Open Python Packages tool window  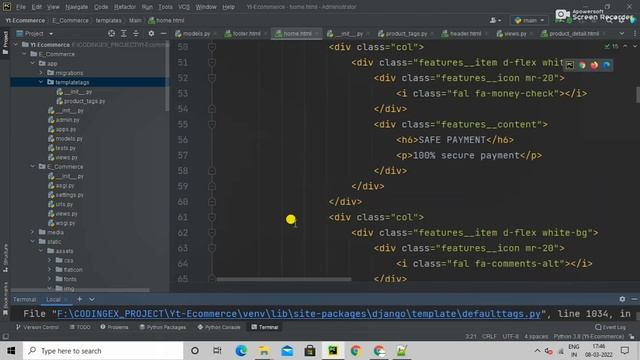162,327
